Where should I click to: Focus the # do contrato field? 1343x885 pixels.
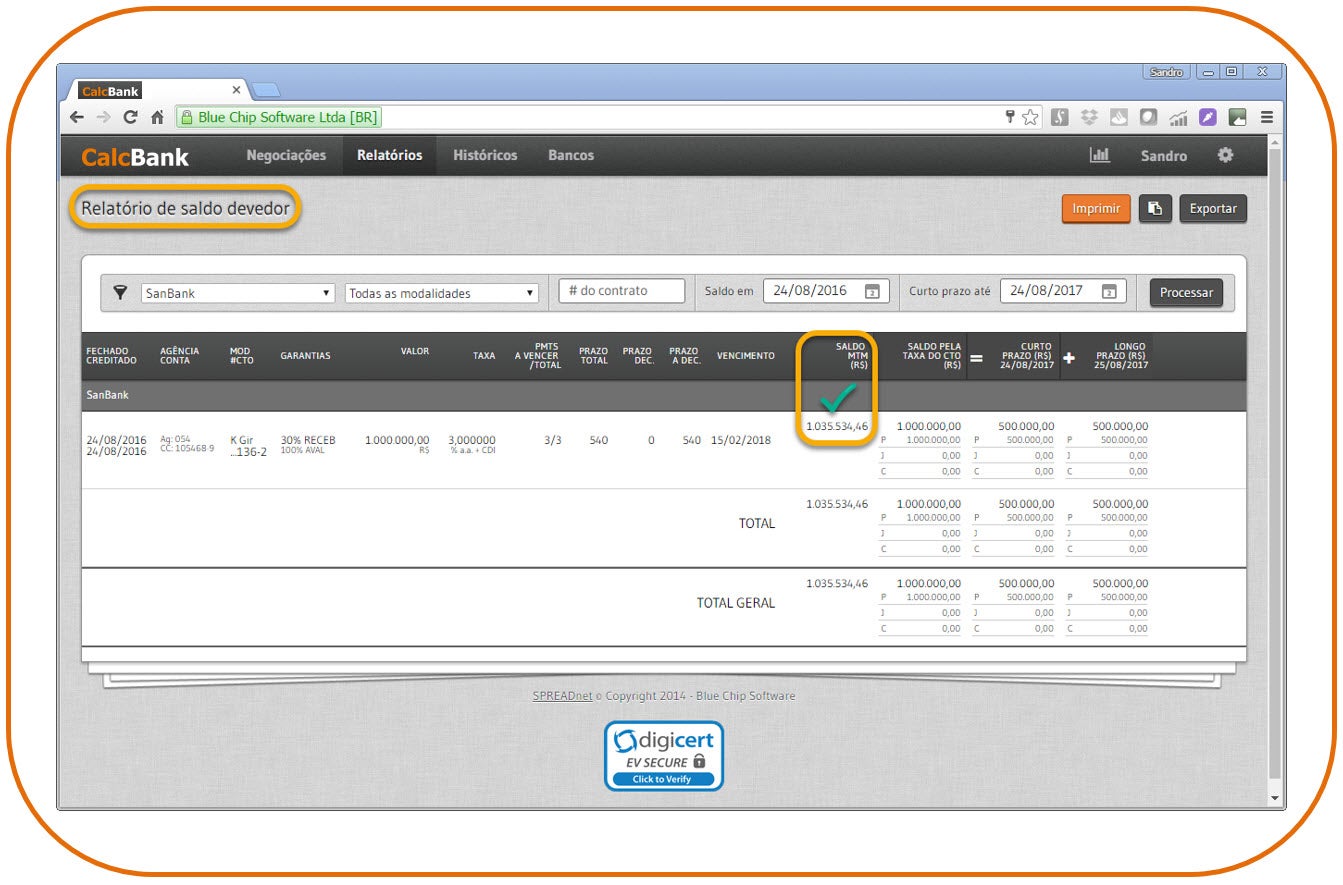pos(621,291)
